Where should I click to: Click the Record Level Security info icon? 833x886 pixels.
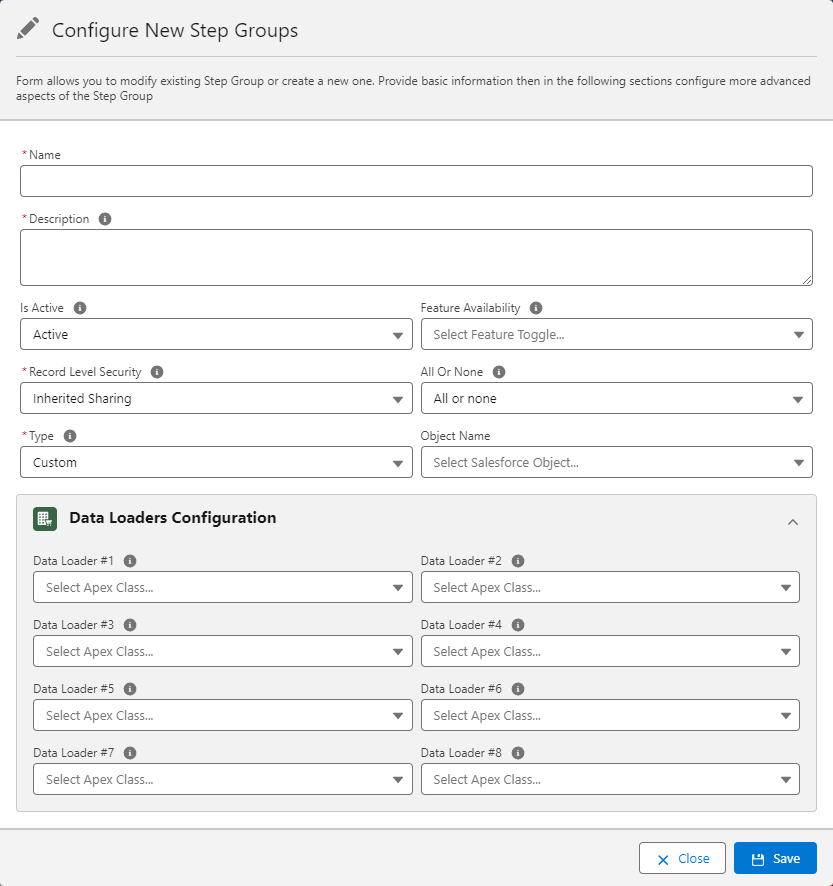(157, 372)
